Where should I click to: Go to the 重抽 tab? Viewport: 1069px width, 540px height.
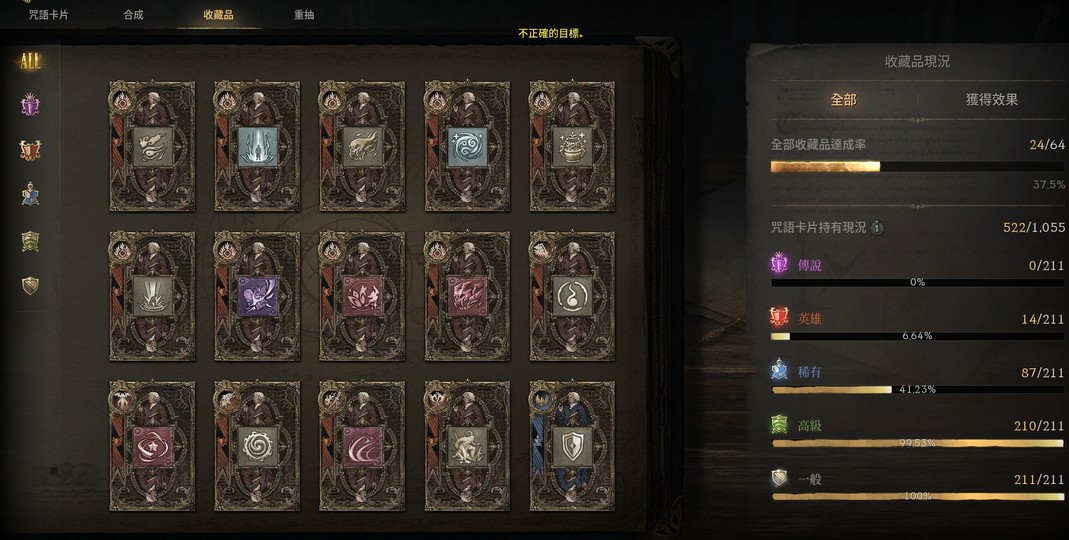[304, 15]
